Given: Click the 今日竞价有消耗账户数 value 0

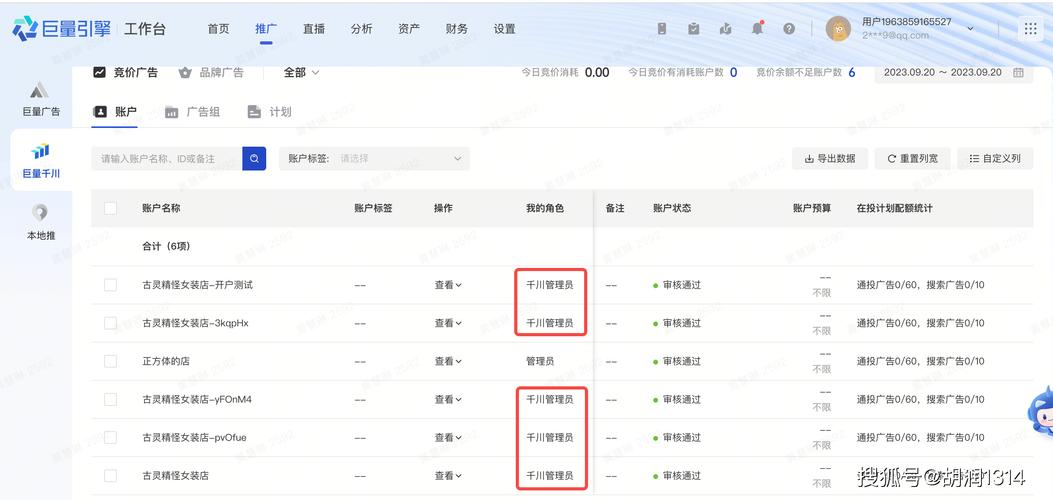Looking at the screenshot, I should (x=733, y=72).
